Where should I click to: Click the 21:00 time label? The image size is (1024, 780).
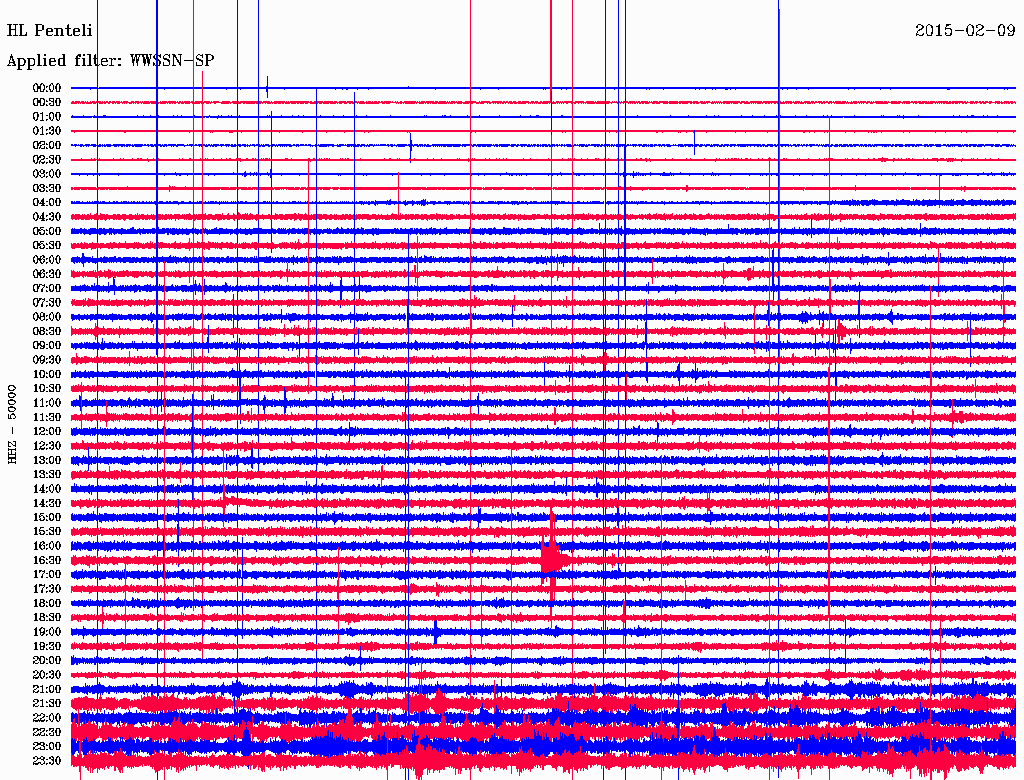pos(46,689)
